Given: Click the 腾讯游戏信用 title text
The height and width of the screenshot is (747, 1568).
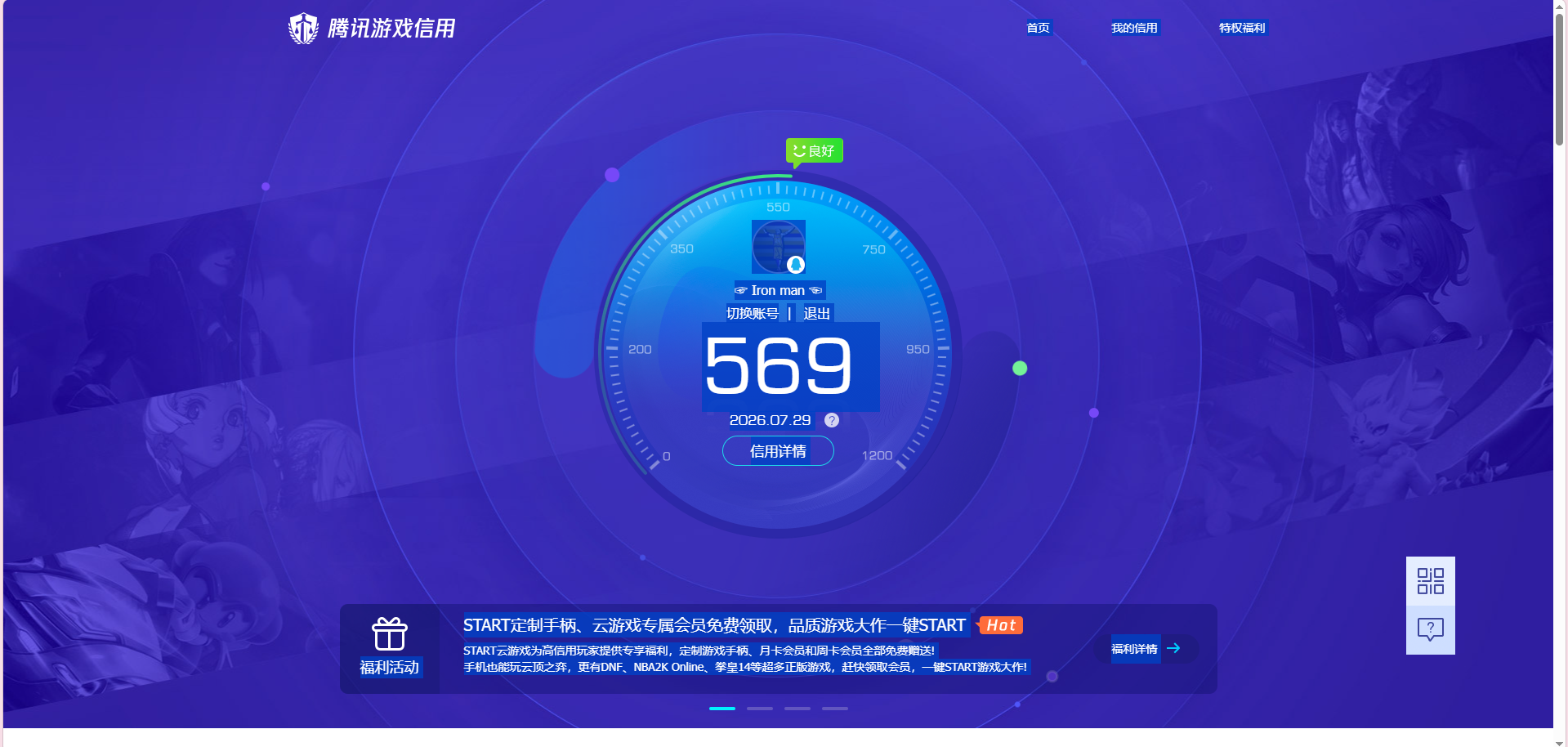Looking at the screenshot, I should point(391,29).
